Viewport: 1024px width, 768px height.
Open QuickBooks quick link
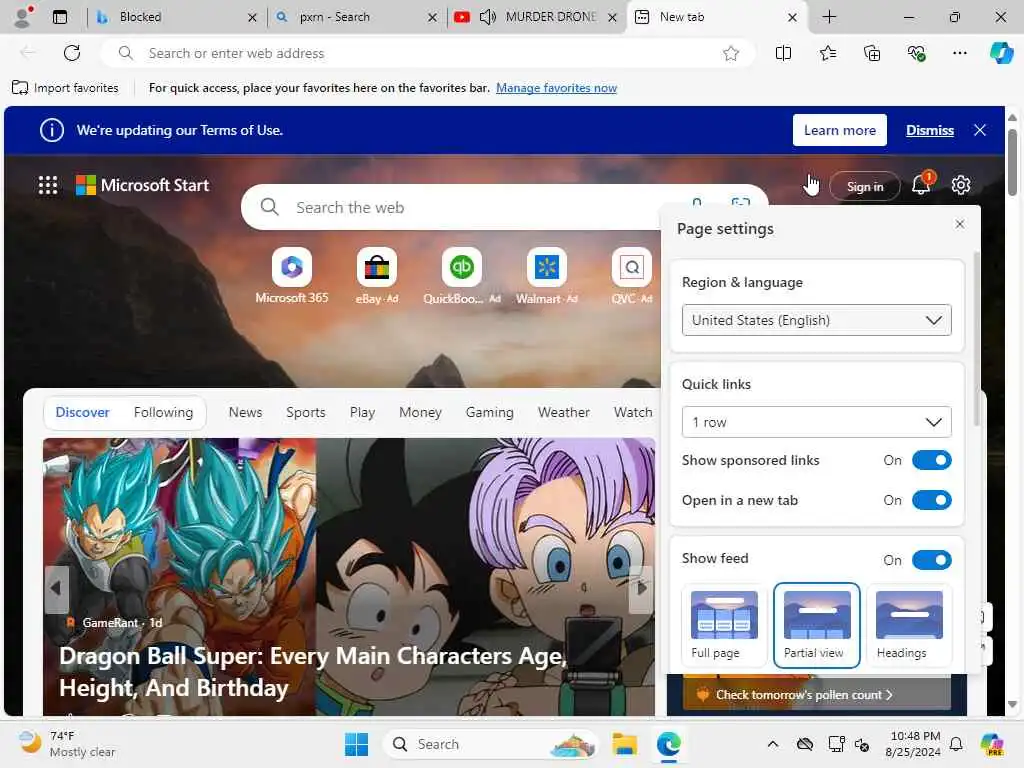462,276
